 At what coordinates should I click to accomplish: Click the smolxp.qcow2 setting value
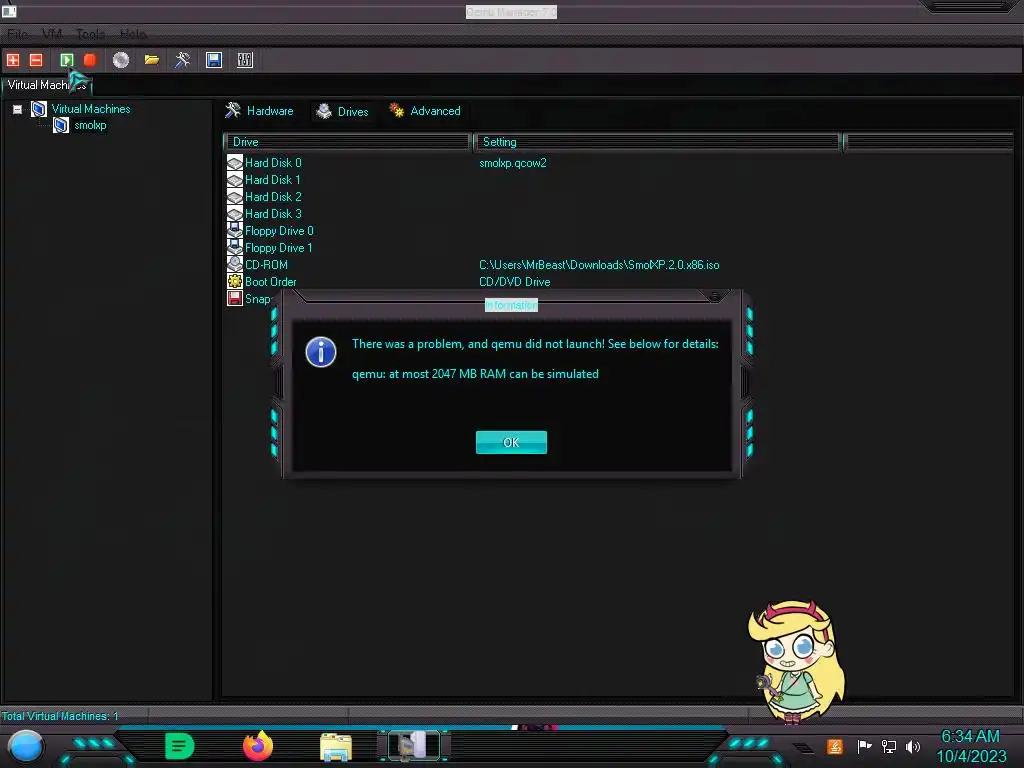tap(513, 163)
